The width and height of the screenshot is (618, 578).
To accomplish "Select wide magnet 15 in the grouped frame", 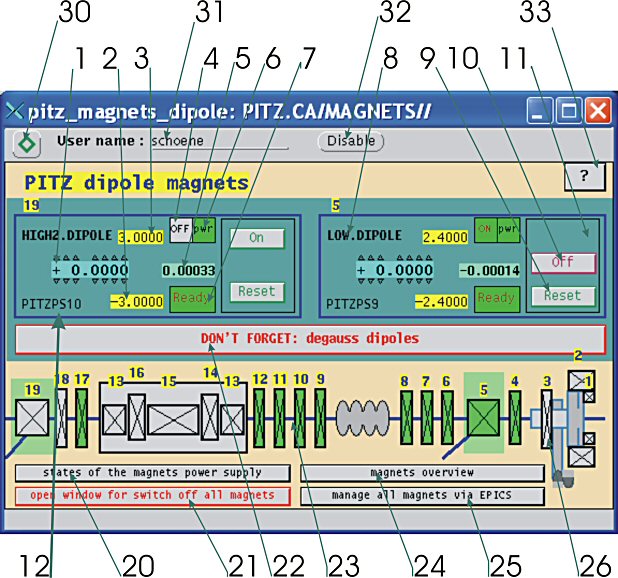I will (173, 420).
